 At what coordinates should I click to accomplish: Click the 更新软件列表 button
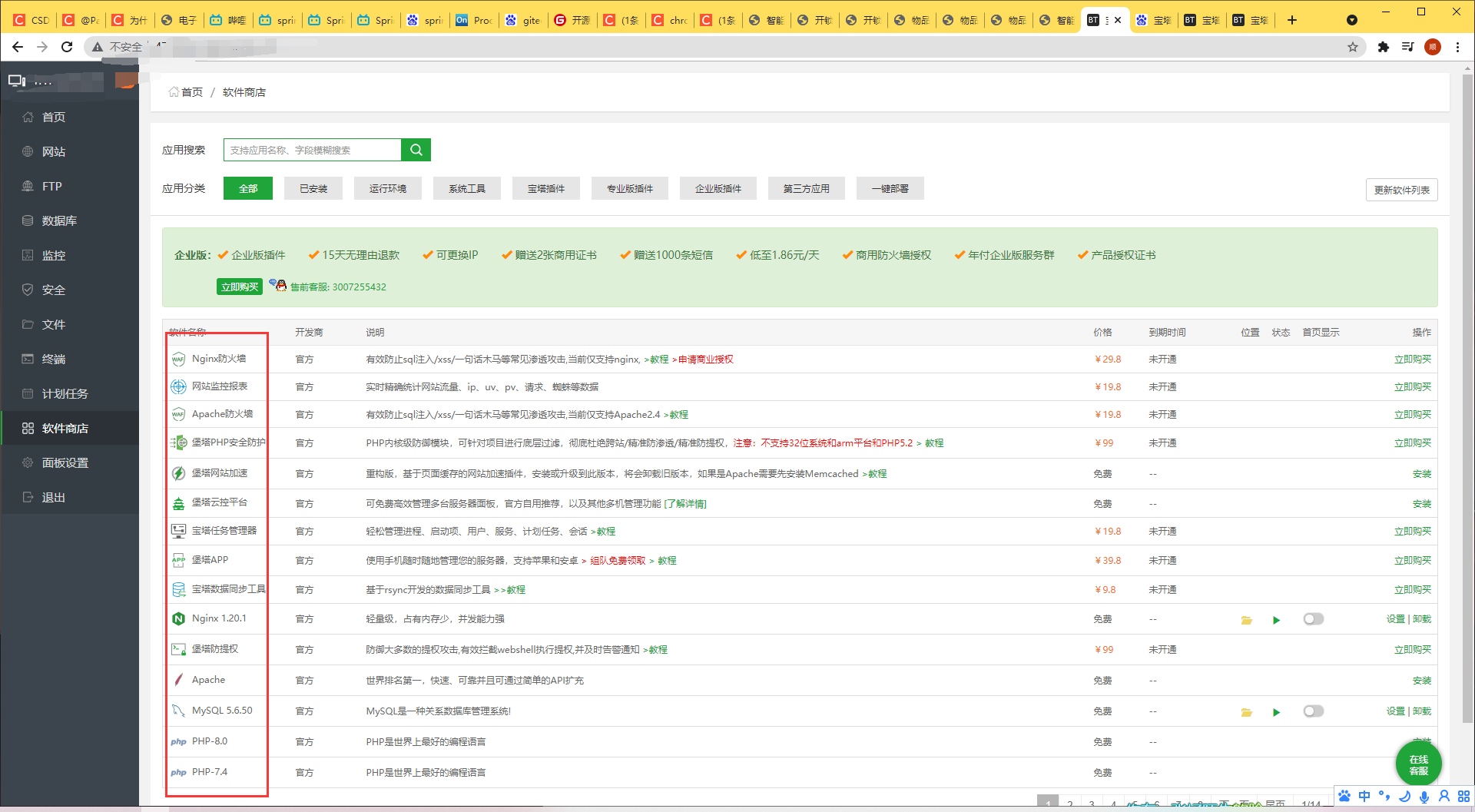coord(1401,190)
